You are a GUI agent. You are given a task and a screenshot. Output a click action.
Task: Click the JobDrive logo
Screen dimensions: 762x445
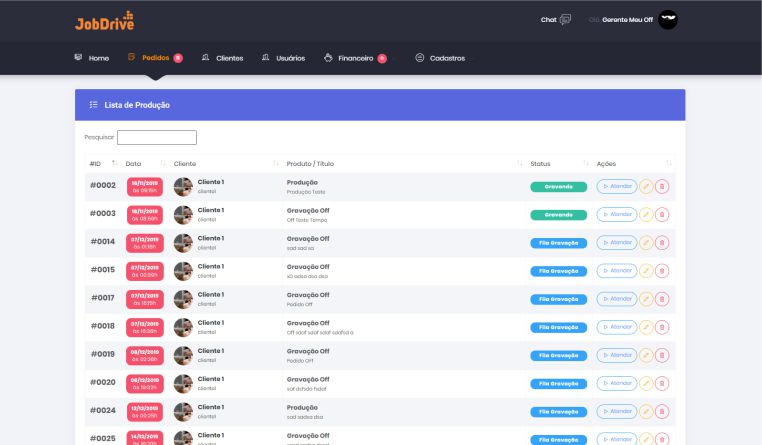tap(103, 21)
